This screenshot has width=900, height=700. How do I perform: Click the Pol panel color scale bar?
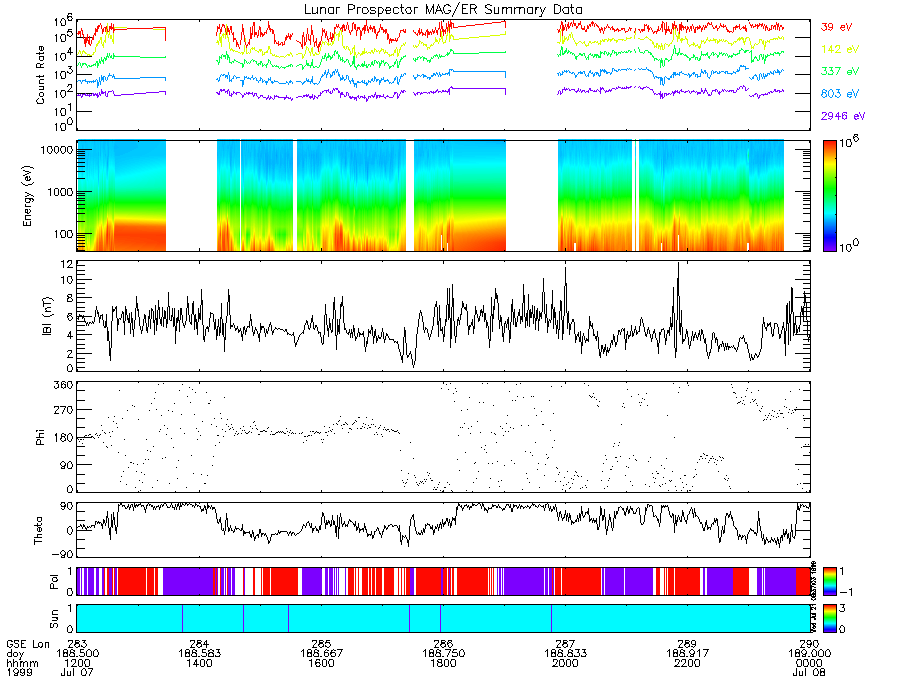pyautogui.click(x=829, y=581)
